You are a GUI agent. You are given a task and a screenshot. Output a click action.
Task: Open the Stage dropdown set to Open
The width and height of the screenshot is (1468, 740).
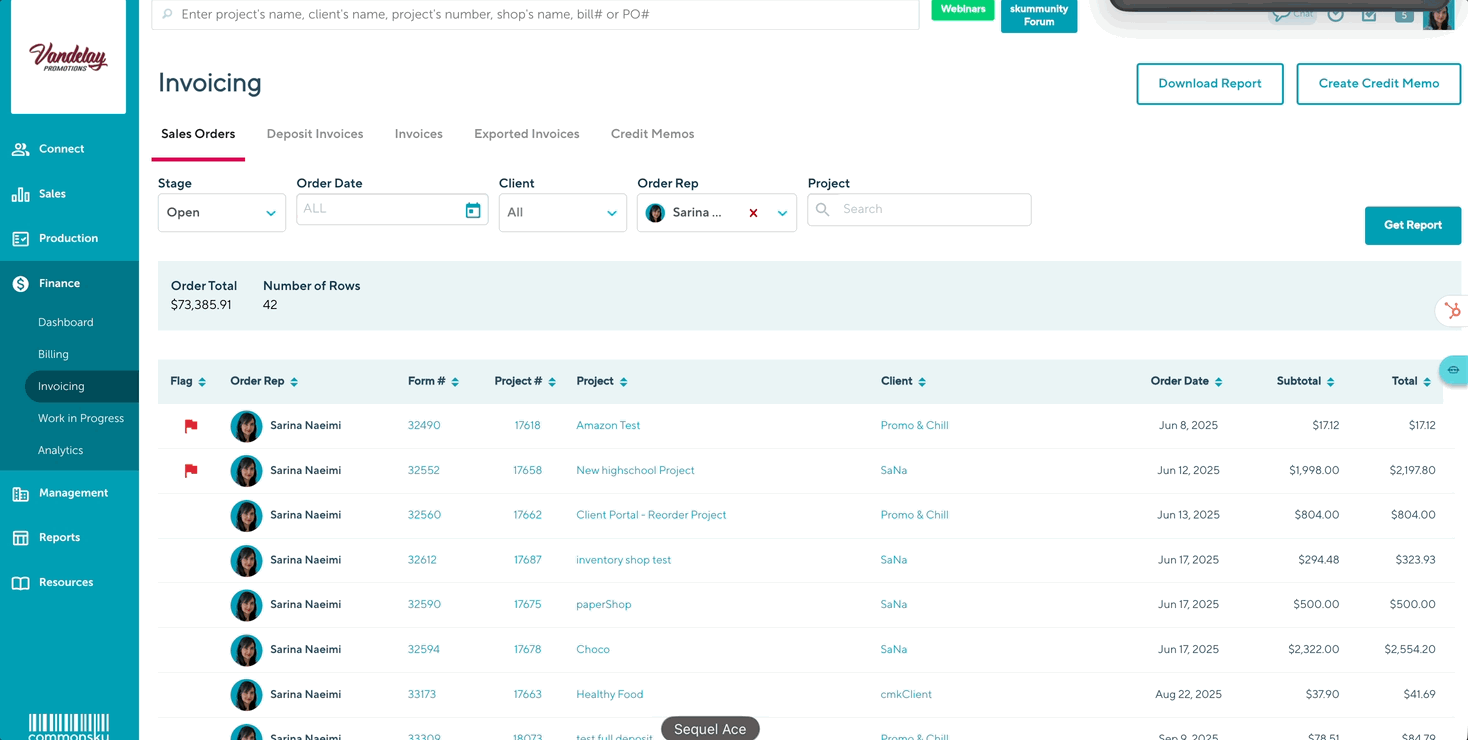coord(222,213)
